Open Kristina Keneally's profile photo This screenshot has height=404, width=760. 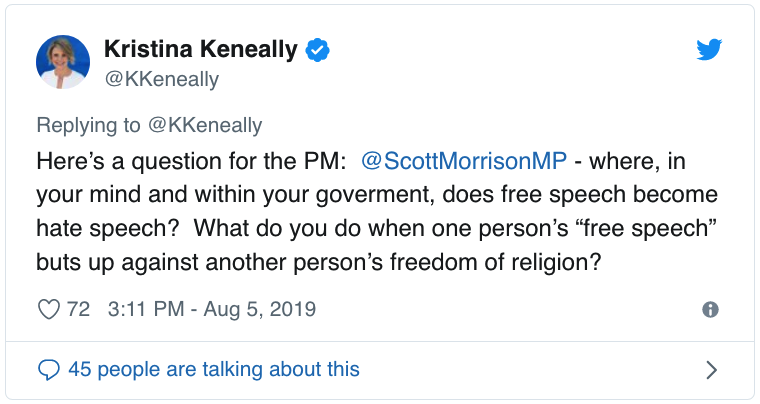[x=63, y=61]
